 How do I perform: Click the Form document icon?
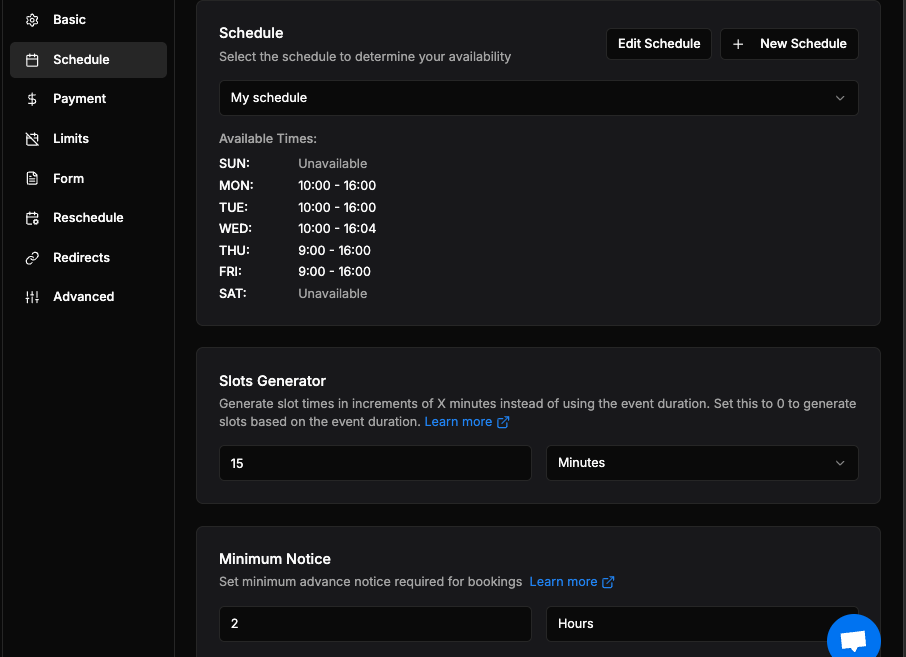32,179
